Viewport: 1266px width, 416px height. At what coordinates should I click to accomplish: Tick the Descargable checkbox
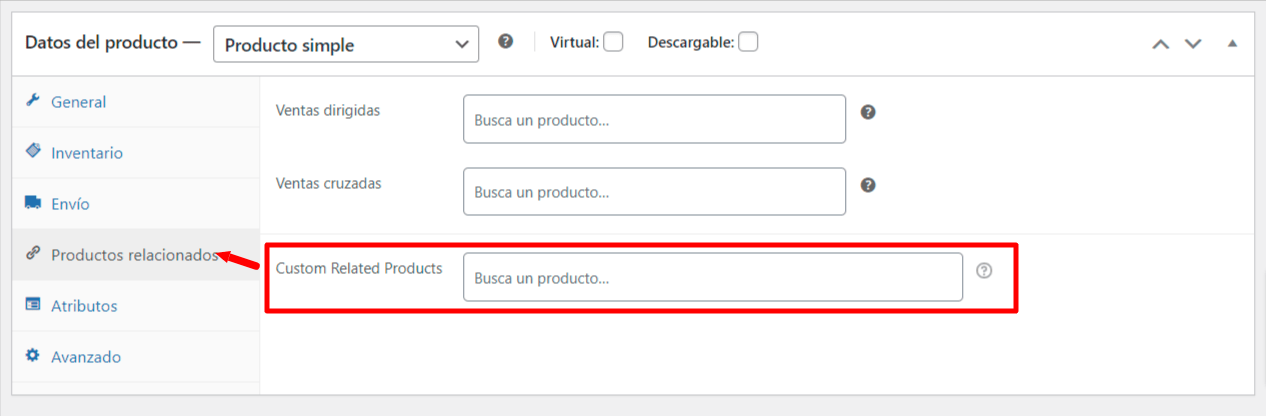(748, 42)
